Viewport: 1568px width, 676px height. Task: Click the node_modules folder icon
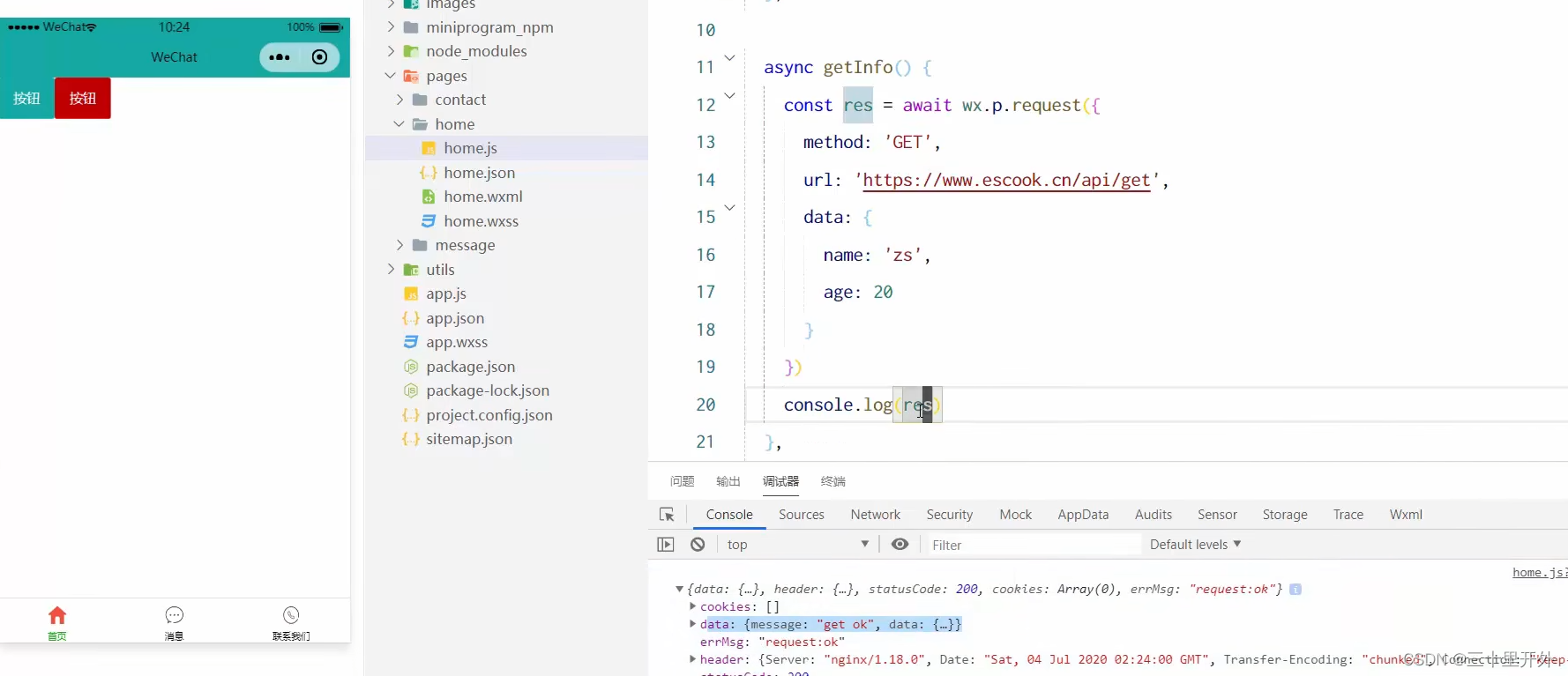click(x=411, y=51)
